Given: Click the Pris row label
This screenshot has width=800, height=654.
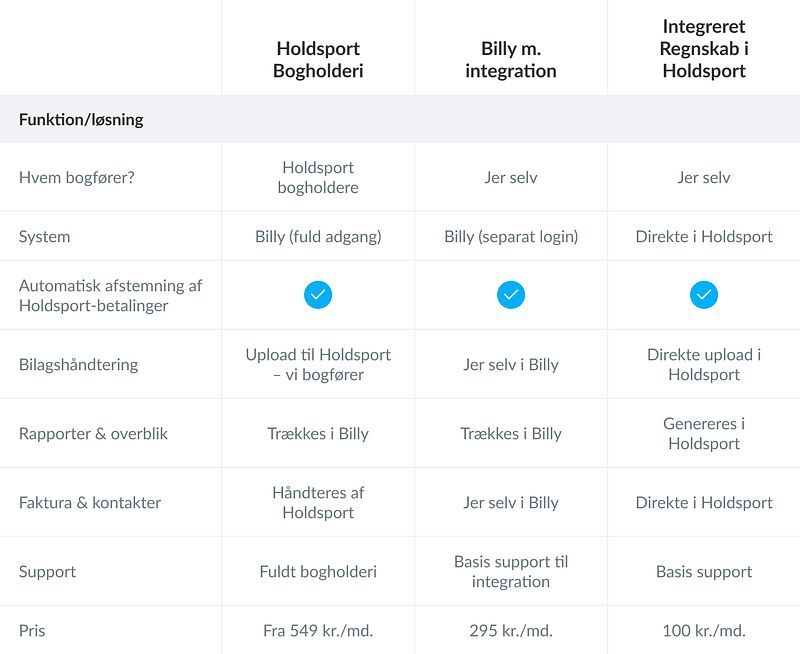Looking at the screenshot, I should [x=32, y=631].
